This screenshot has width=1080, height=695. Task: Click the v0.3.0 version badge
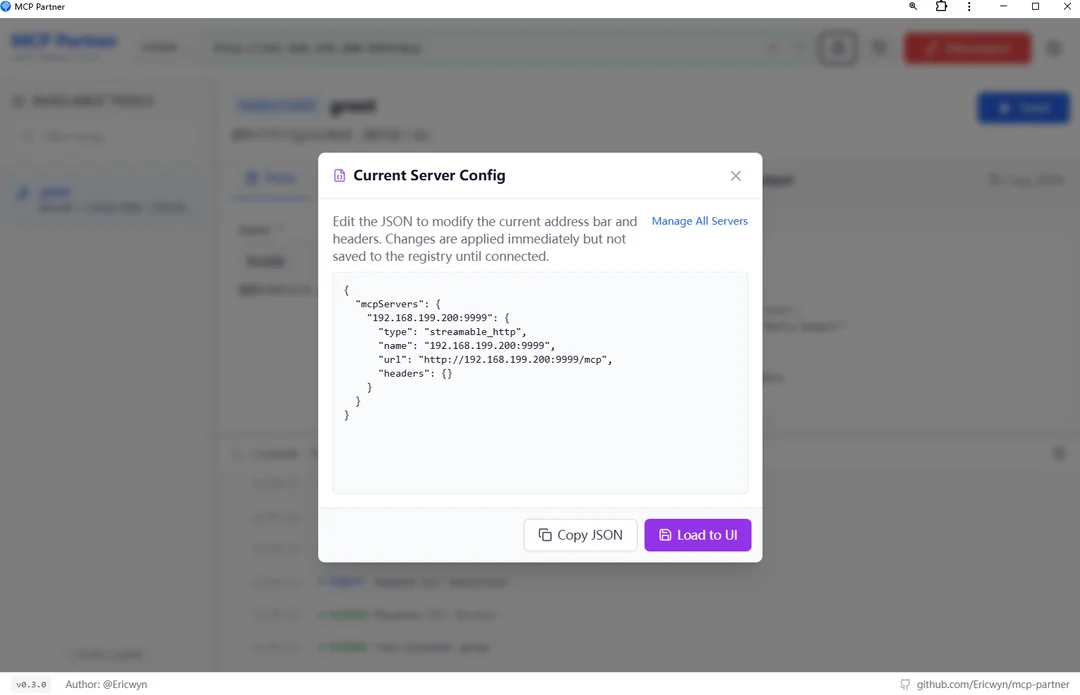[31, 684]
